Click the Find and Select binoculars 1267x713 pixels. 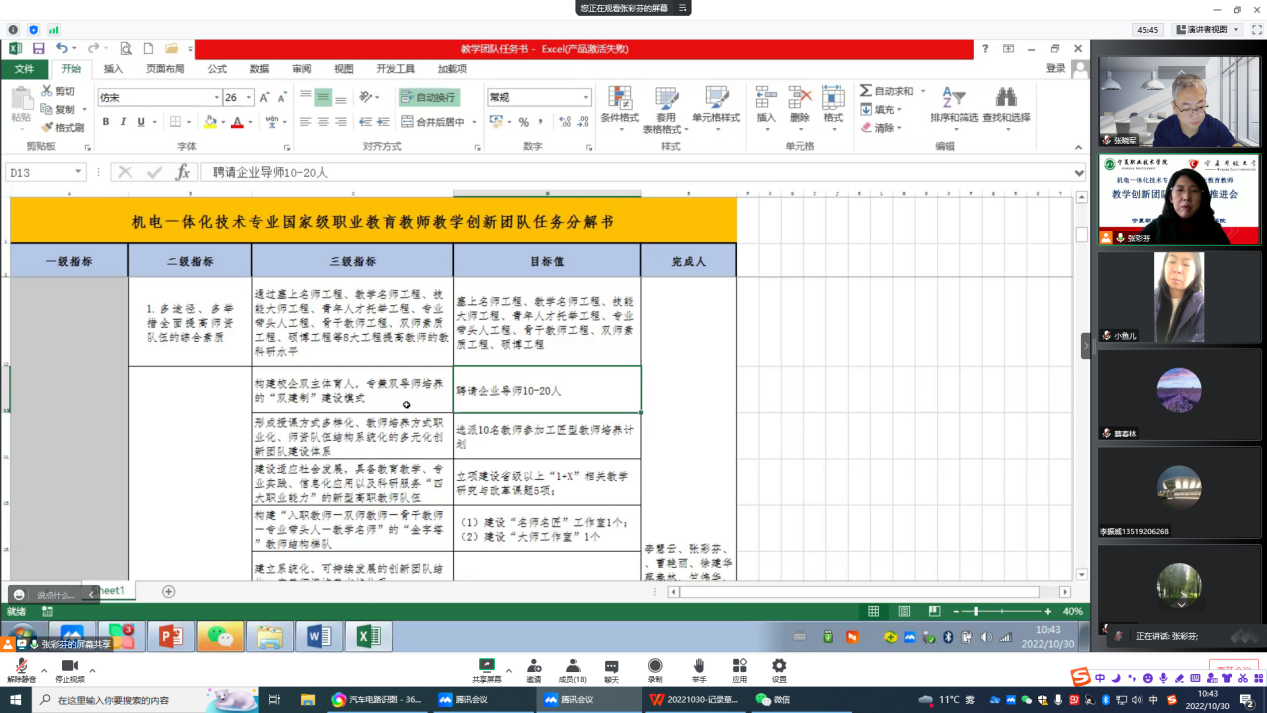(1005, 105)
